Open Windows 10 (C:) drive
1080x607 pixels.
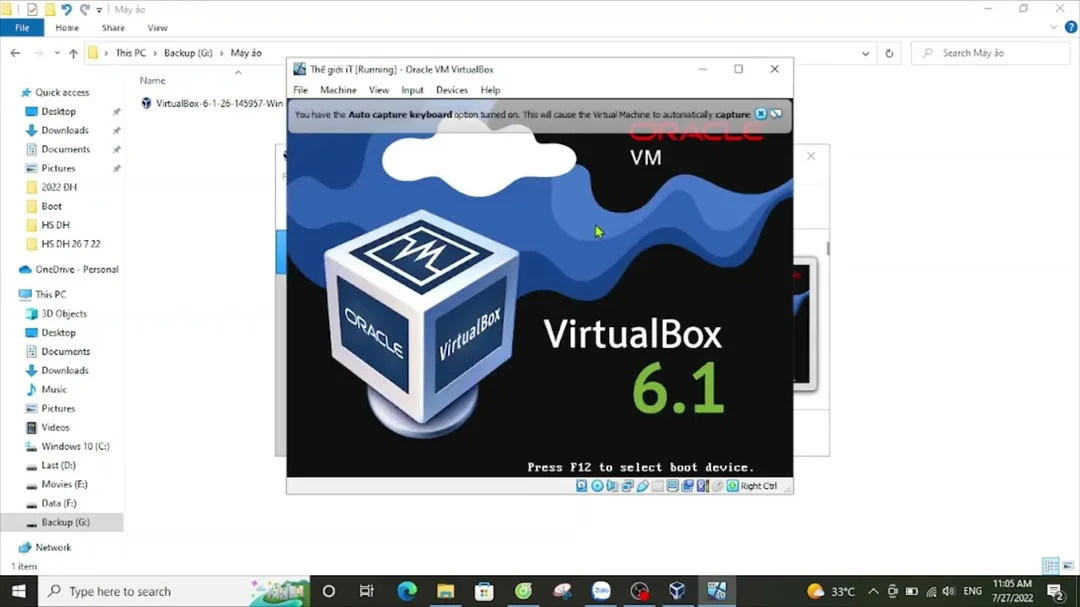pos(75,446)
